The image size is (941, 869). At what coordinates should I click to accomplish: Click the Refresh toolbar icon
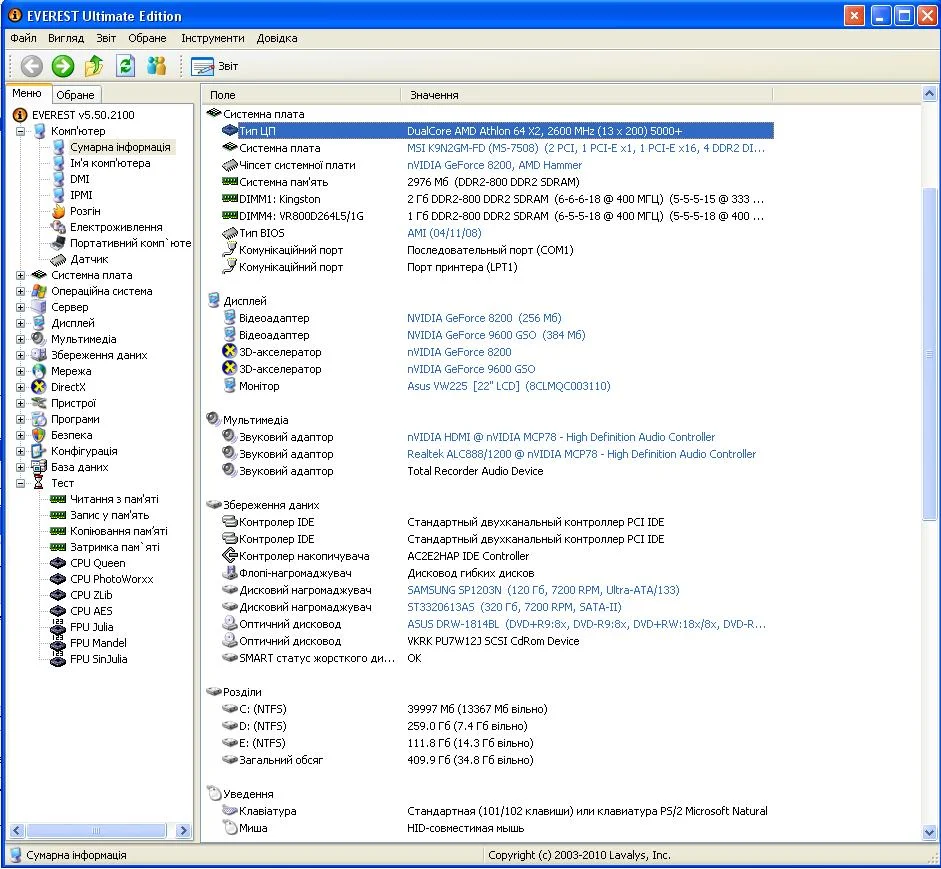pos(125,66)
